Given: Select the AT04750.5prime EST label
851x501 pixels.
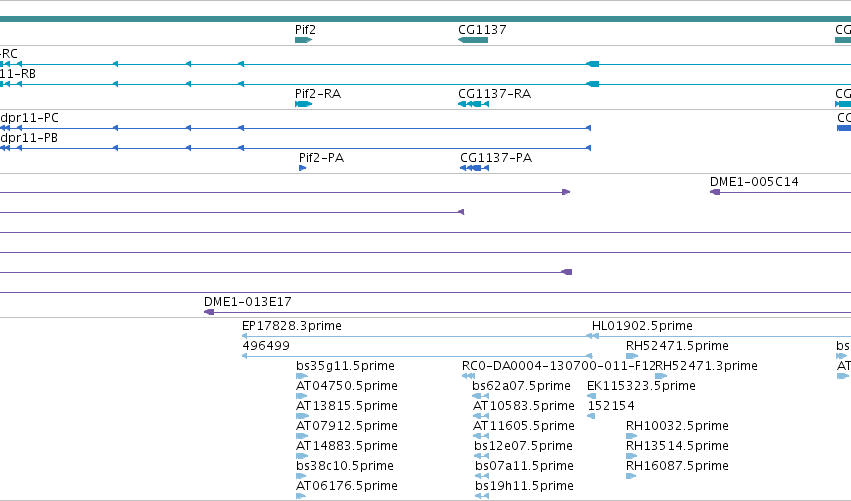Looking at the screenshot, I should 346,386.
